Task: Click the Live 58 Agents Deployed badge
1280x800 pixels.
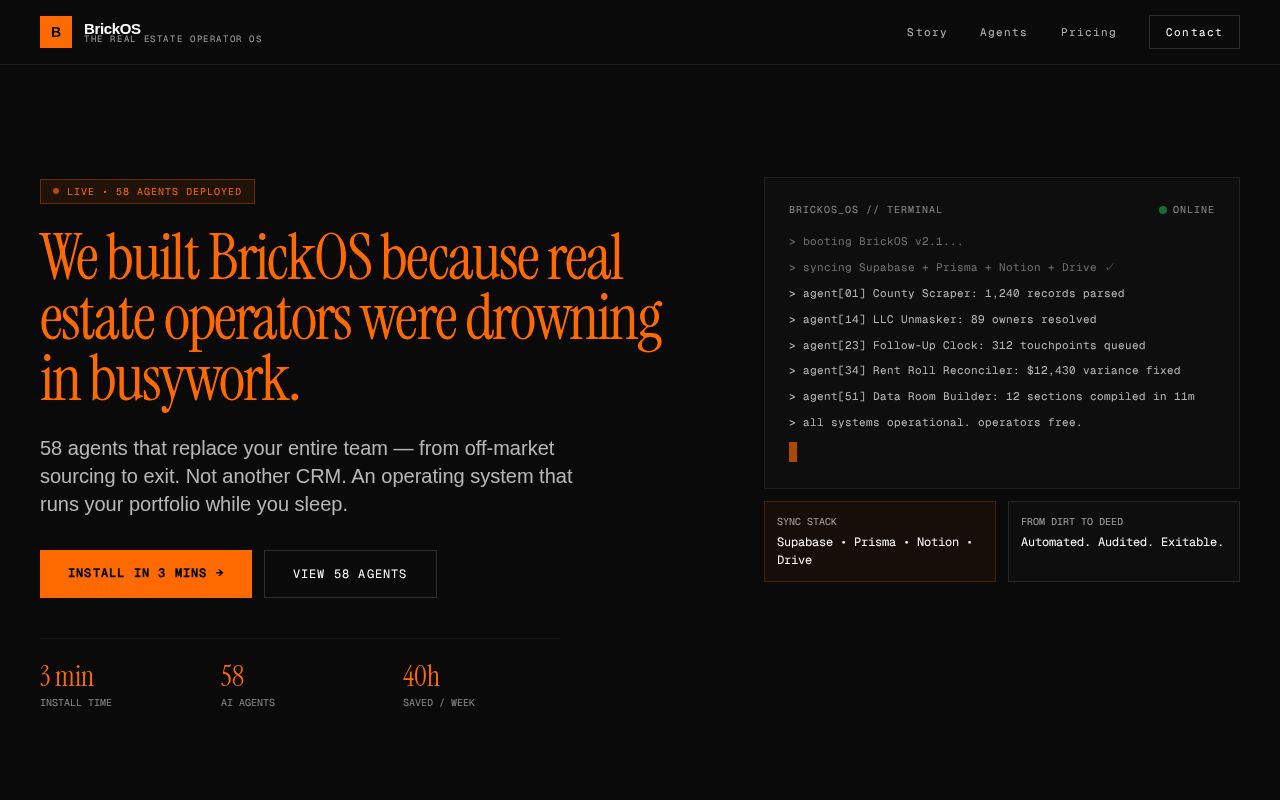Action: pyautogui.click(x=147, y=192)
